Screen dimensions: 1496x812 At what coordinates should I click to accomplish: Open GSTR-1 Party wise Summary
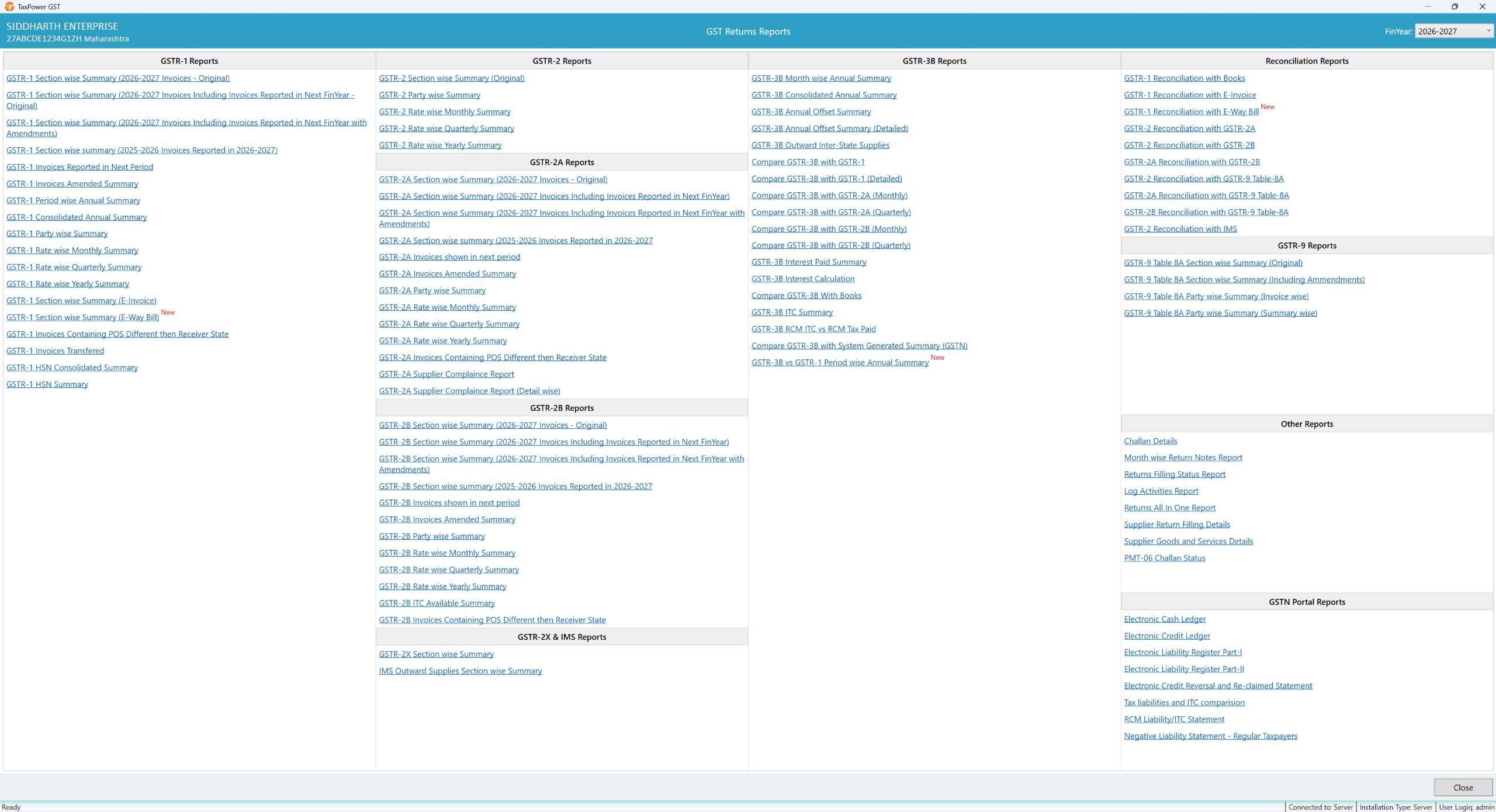click(x=57, y=234)
